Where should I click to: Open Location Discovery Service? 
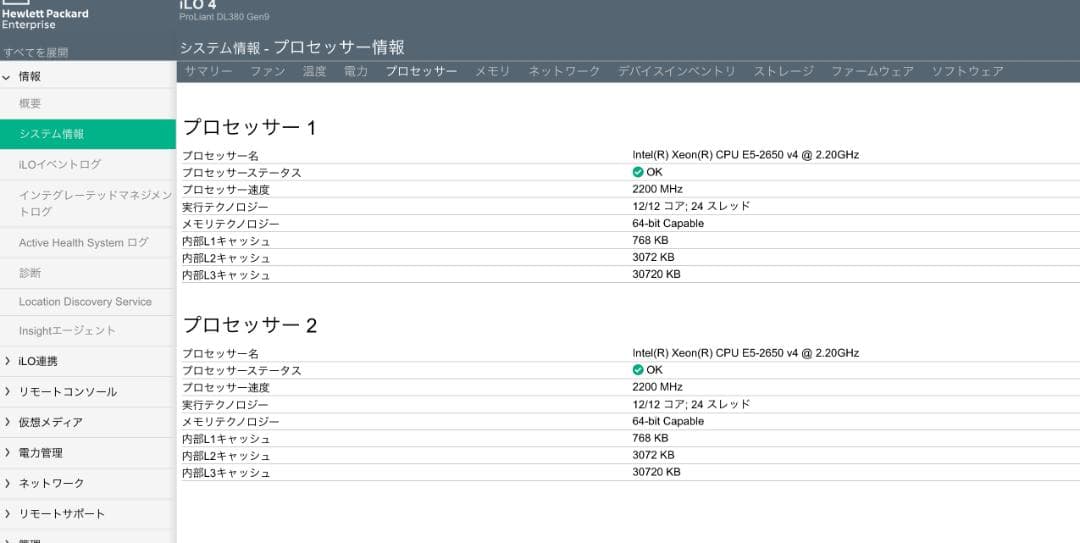(x=87, y=302)
